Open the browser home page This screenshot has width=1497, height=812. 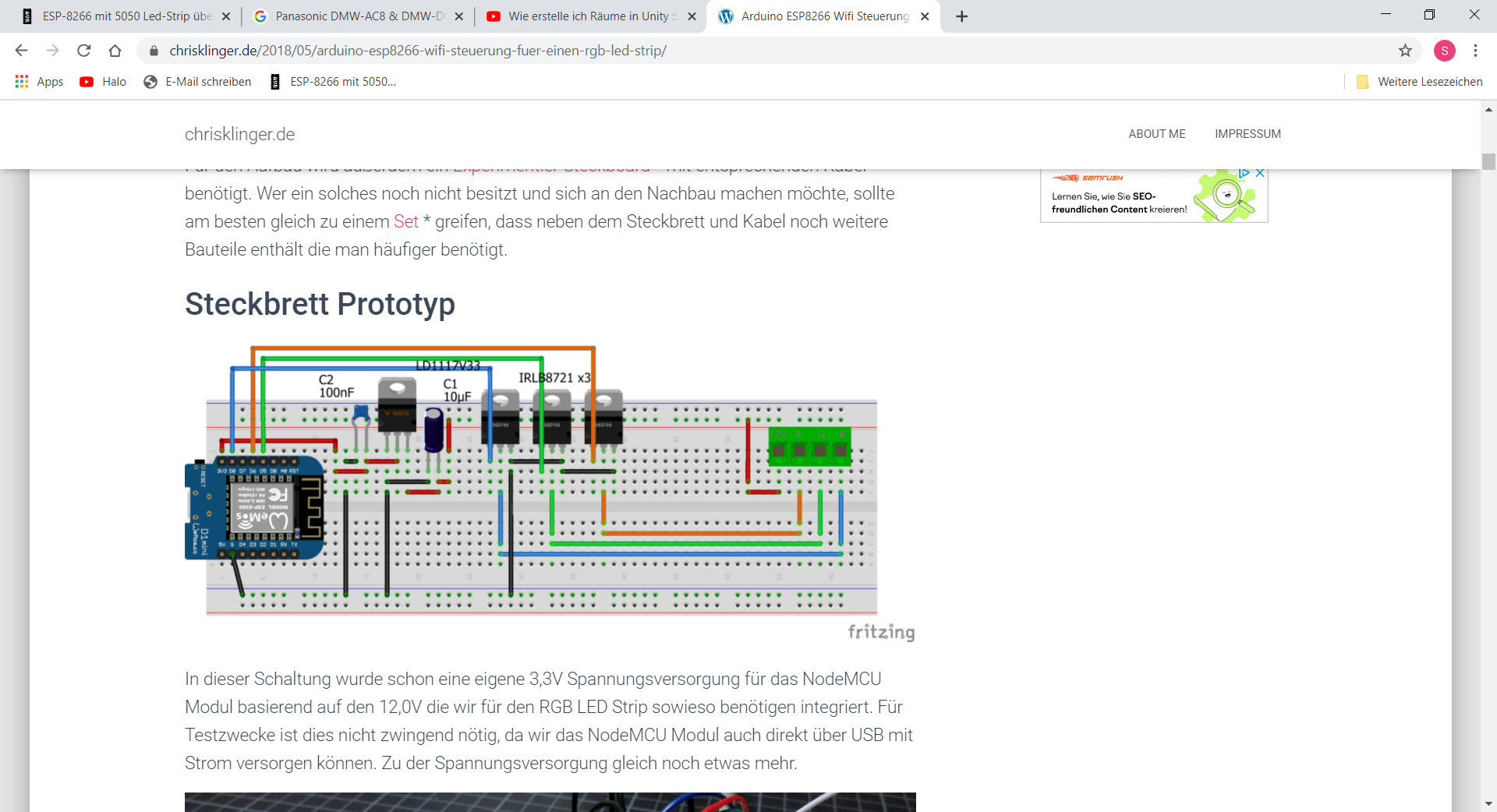tap(115, 50)
